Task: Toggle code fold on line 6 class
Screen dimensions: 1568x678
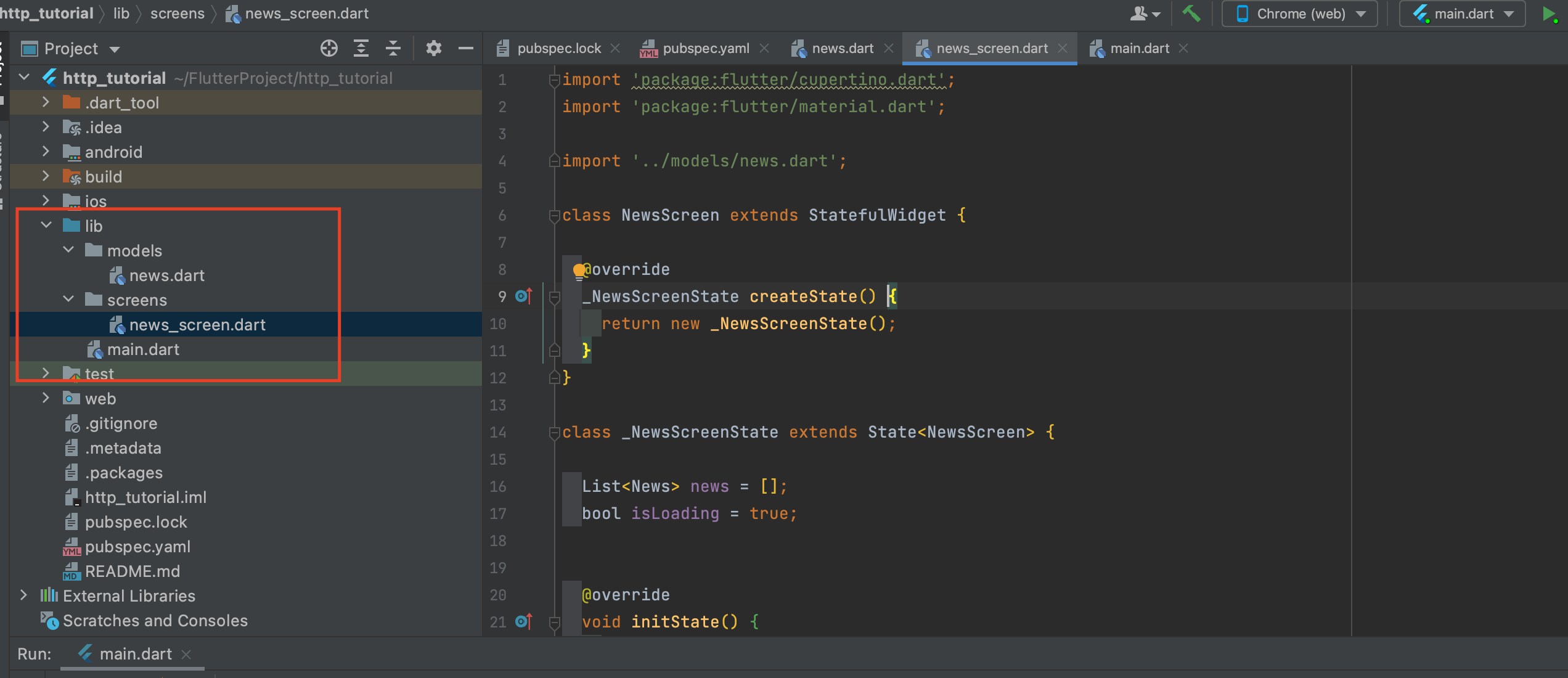Action: coord(554,216)
